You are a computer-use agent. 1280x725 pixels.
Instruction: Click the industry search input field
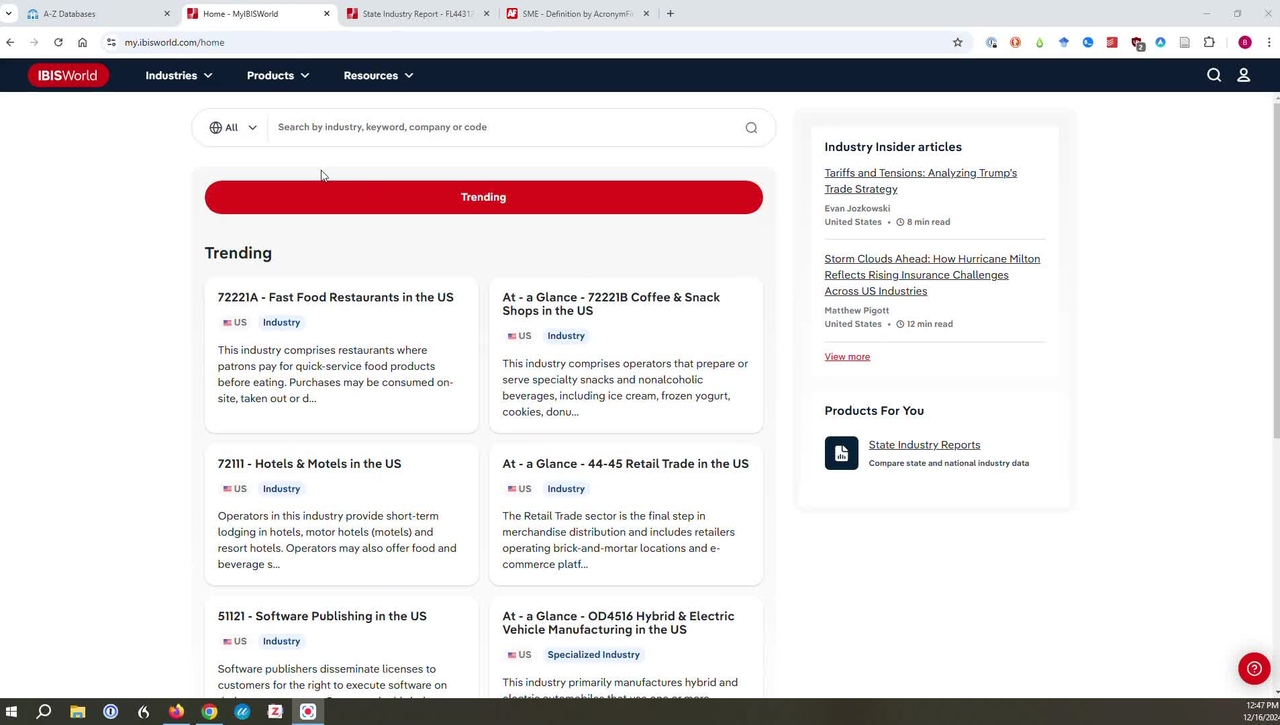click(505, 127)
